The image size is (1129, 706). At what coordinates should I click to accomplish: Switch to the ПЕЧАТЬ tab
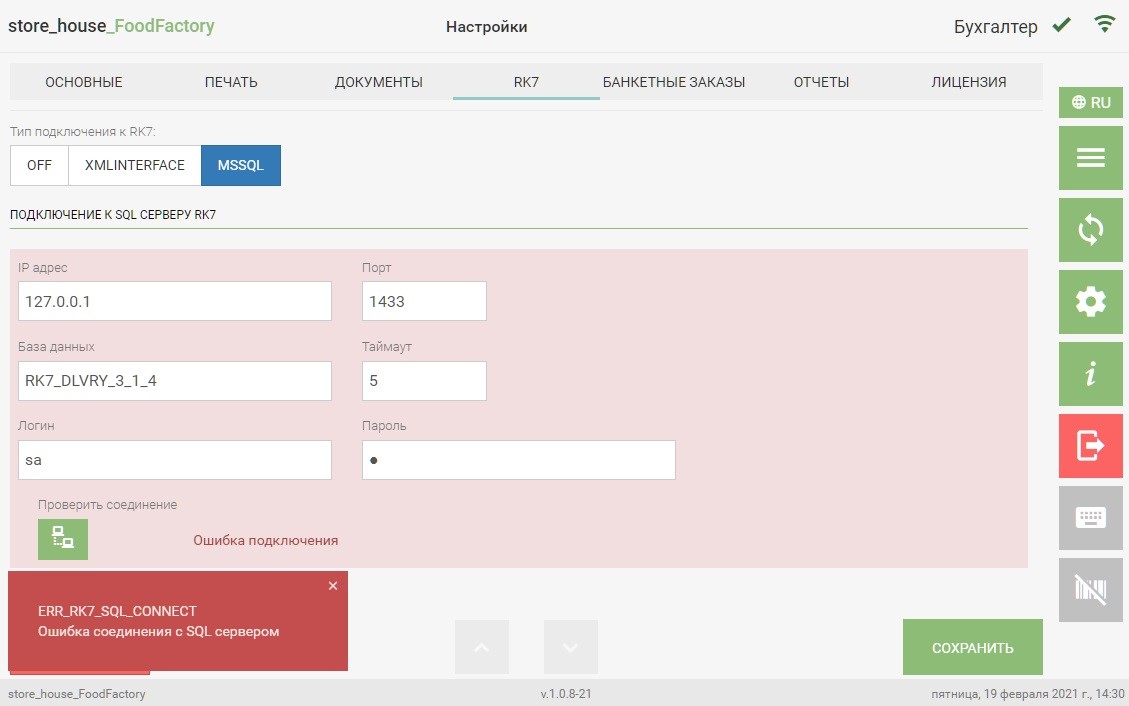pyautogui.click(x=231, y=82)
